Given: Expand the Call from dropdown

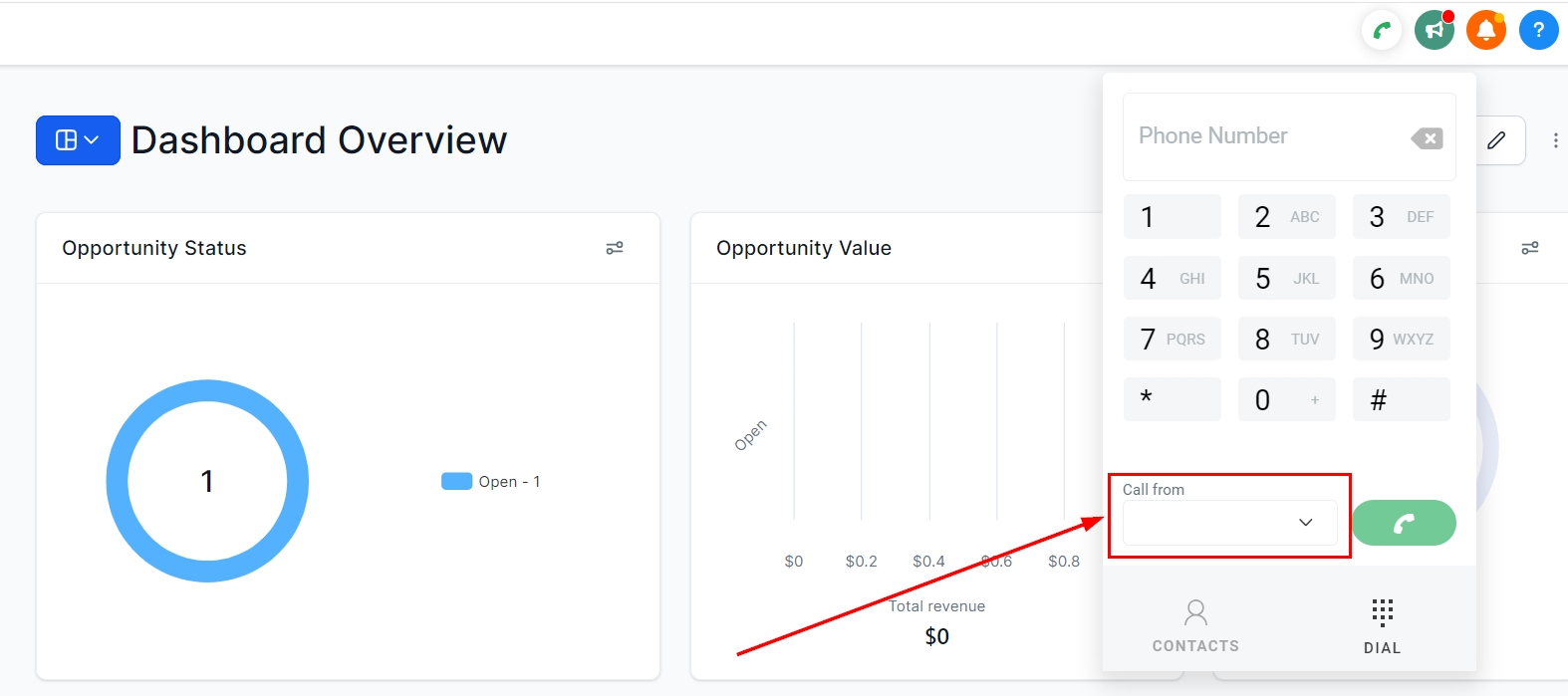Looking at the screenshot, I should pos(1229,523).
